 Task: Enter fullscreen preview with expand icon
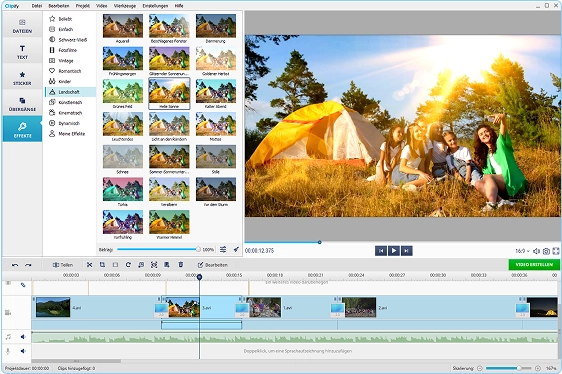point(556,251)
